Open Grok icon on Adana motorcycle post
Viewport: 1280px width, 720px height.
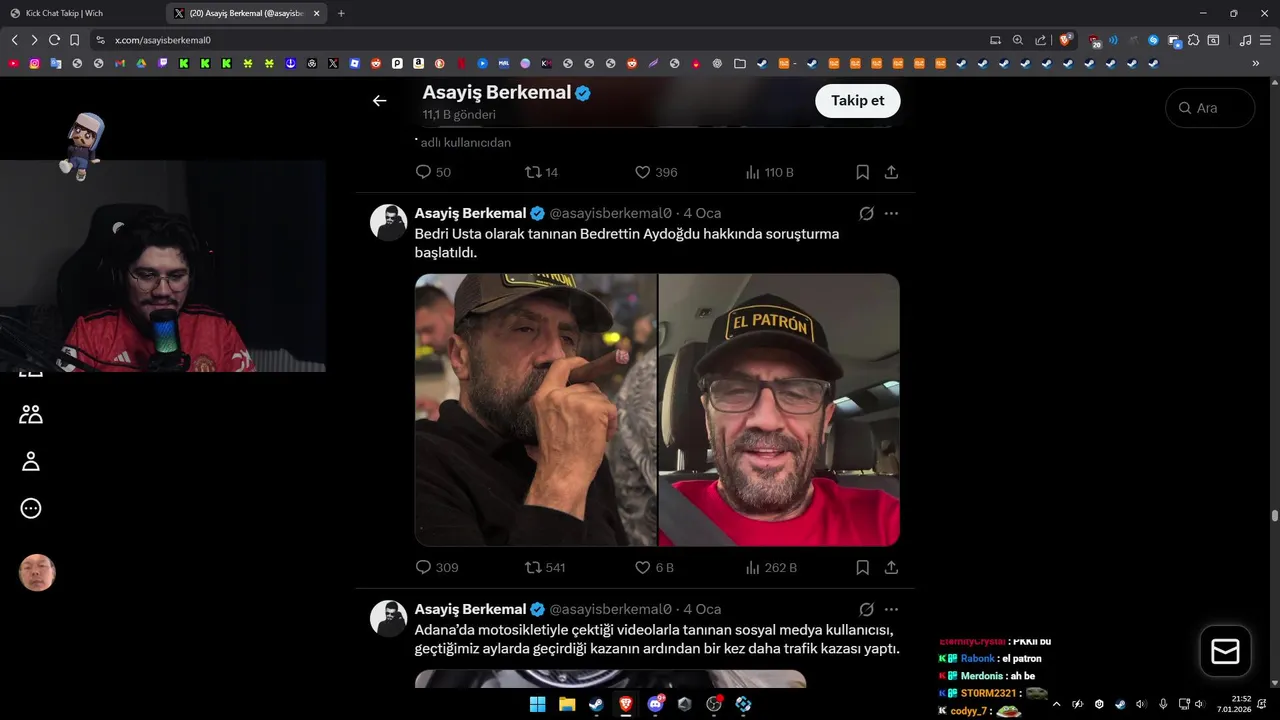pos(866,609)
